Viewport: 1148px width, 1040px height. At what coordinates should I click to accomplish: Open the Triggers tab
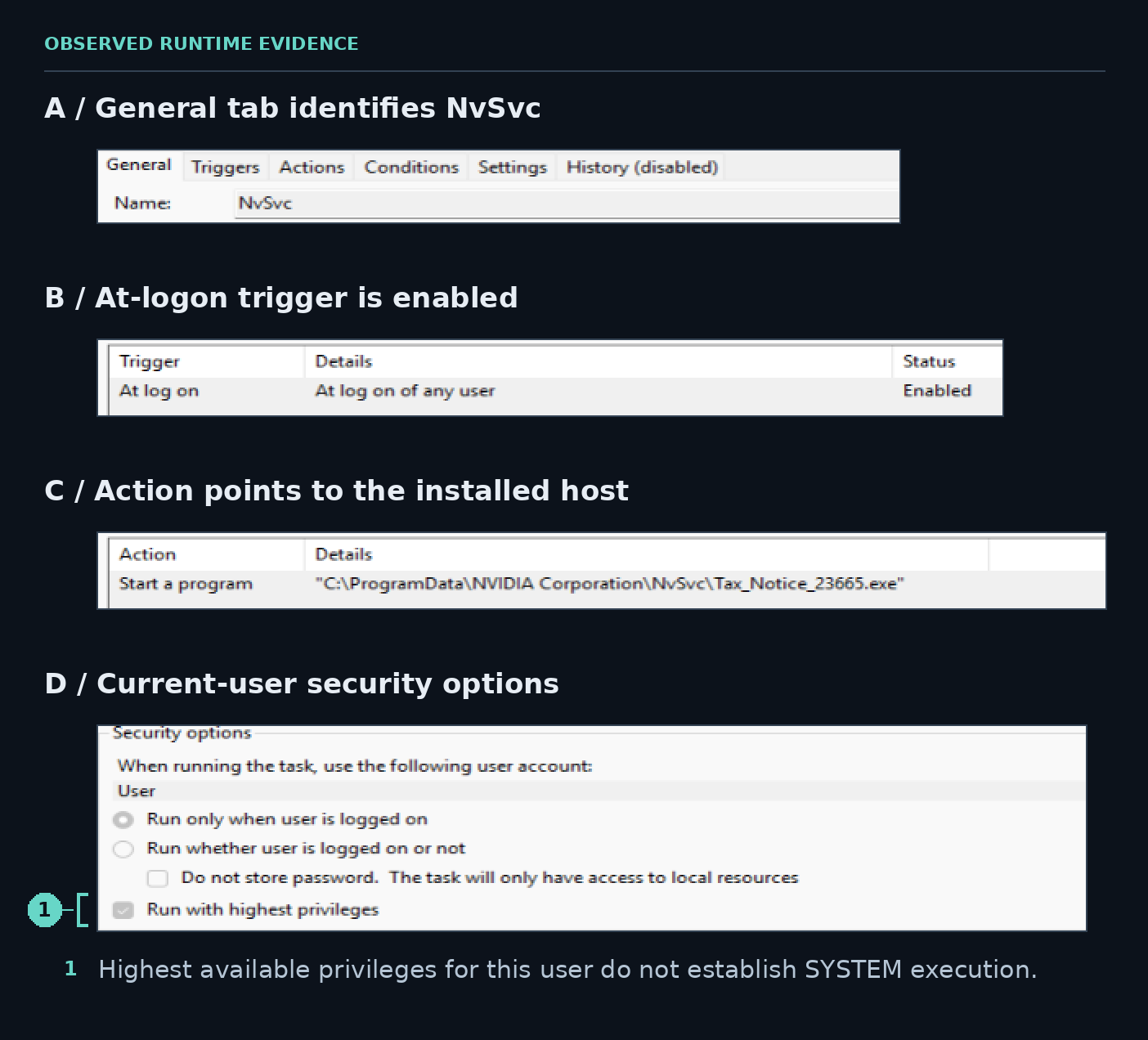tap(225, 167)
